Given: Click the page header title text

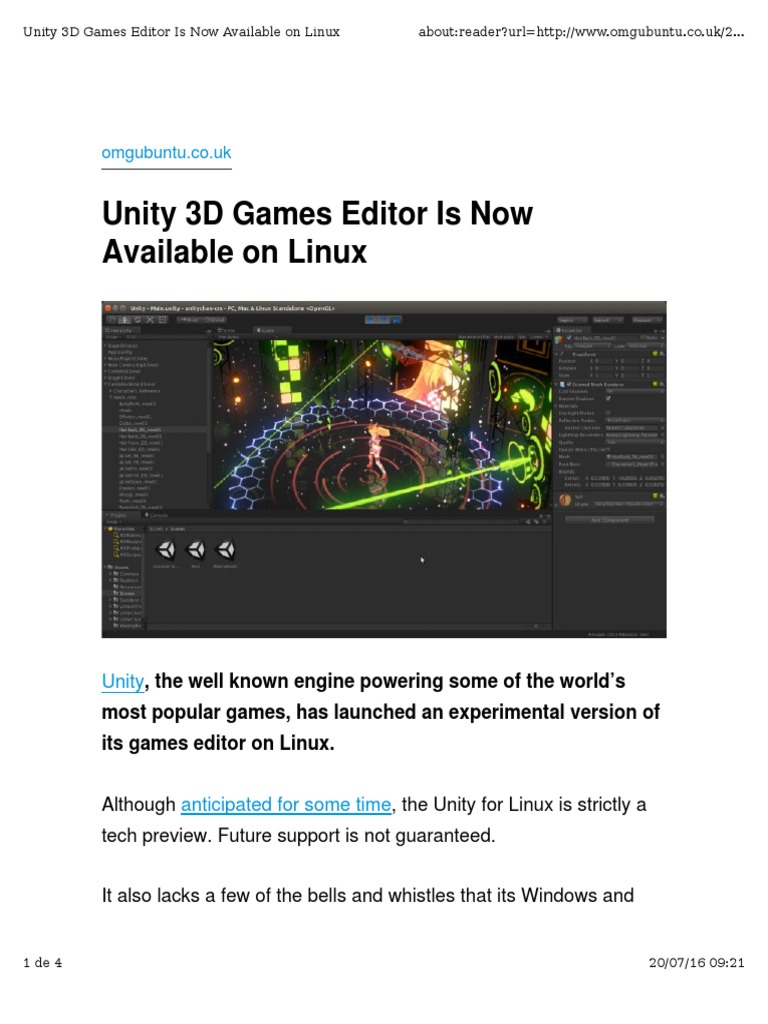Looking at the screenshot, I should 181,31.
